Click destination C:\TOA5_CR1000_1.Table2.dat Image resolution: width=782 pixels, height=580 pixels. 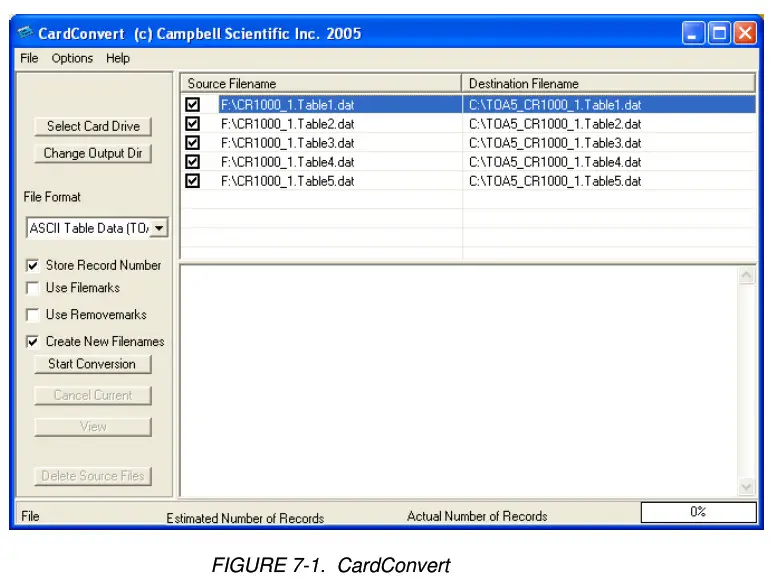click(x=555, y=124)
